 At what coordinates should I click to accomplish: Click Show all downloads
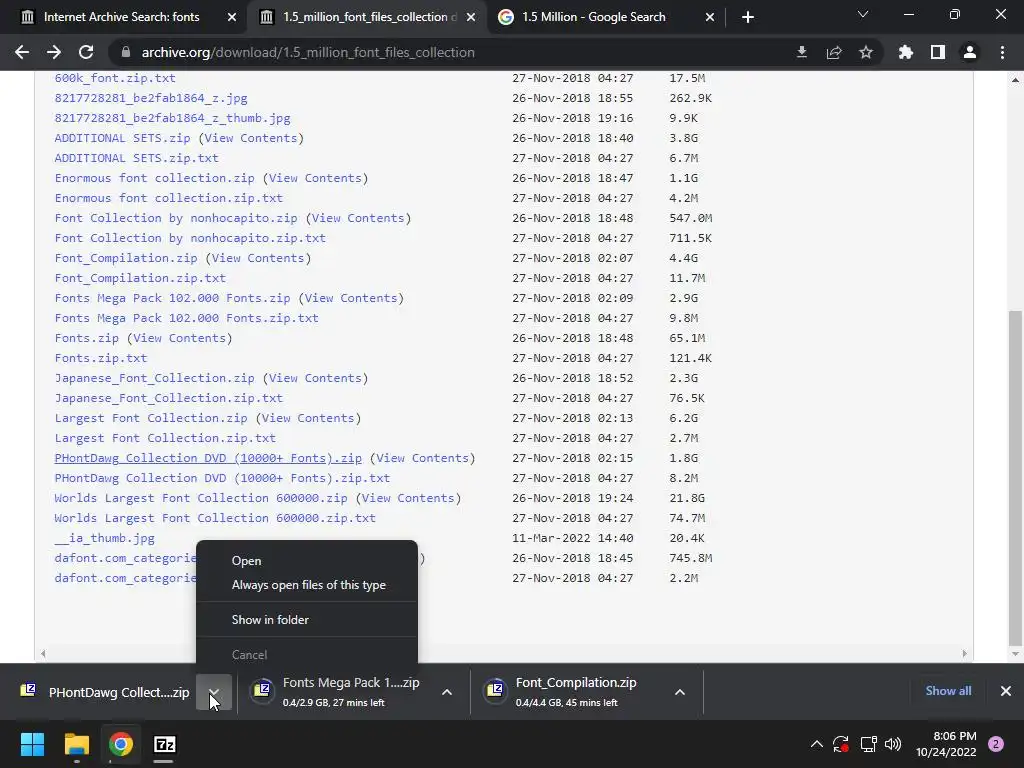tap(948, 691)
